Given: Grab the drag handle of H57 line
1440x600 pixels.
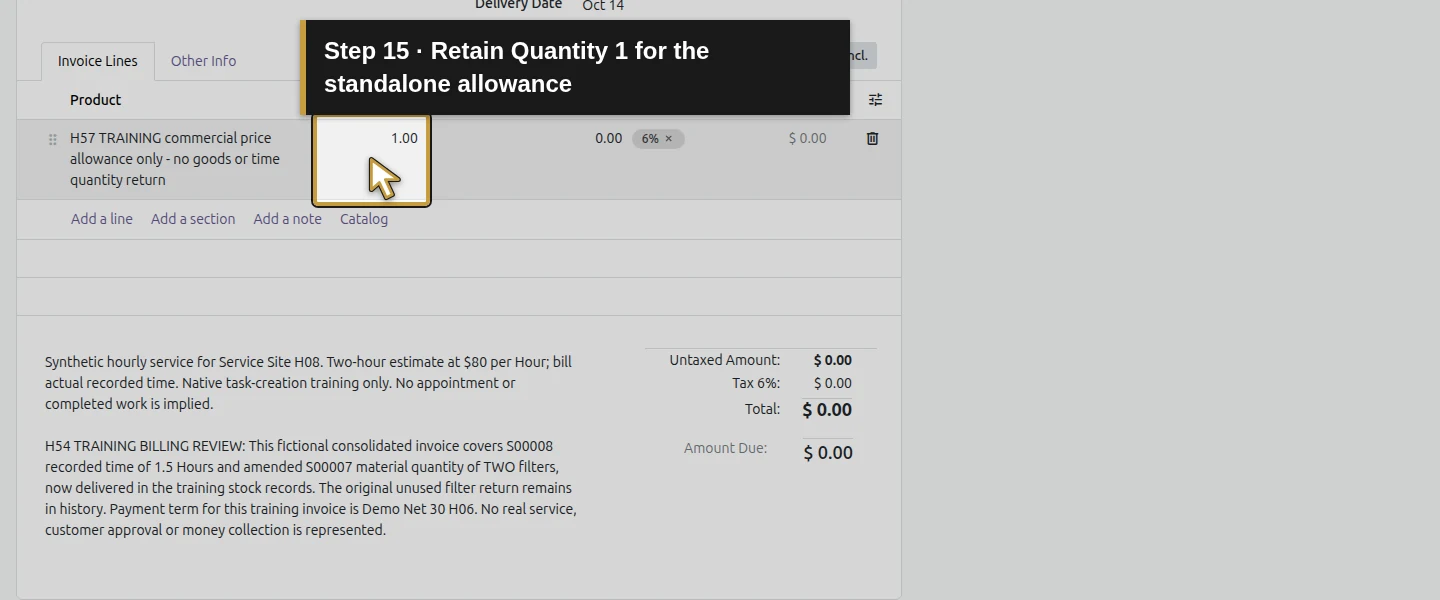Looking at the screenshot, I should (53, 140).
